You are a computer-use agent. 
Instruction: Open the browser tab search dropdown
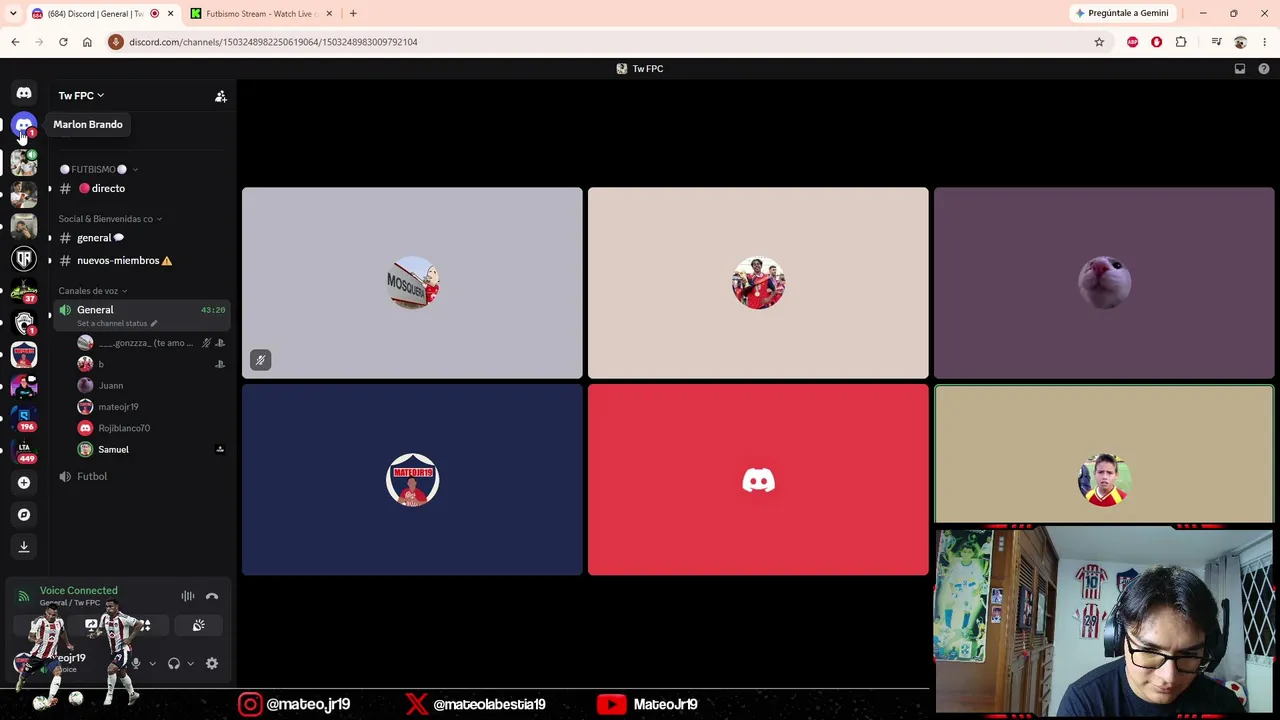tap(13, 13)
